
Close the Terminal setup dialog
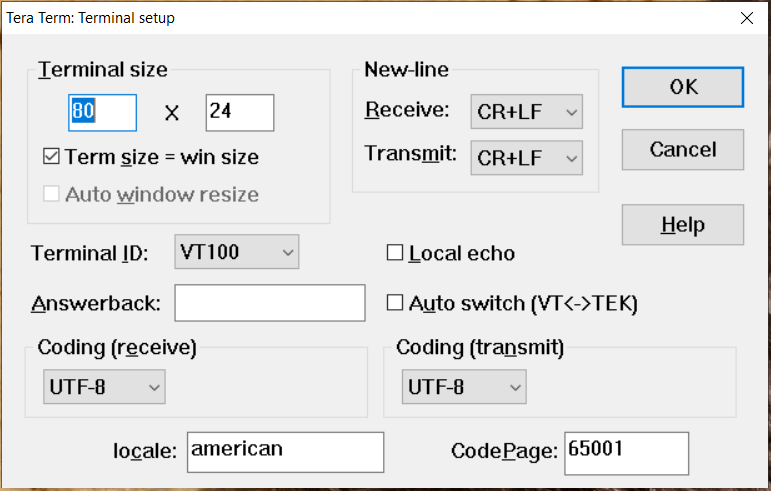(x=746, y=18)
